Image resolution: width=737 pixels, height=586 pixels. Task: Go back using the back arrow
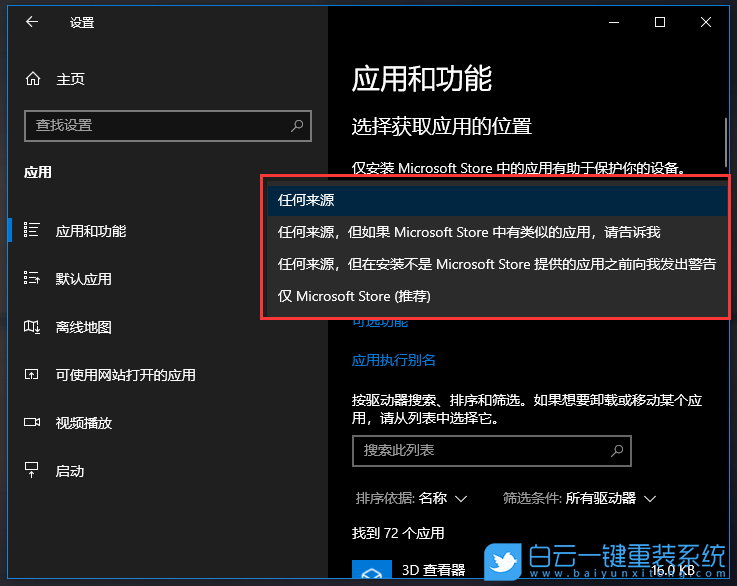tap(32, 22)
